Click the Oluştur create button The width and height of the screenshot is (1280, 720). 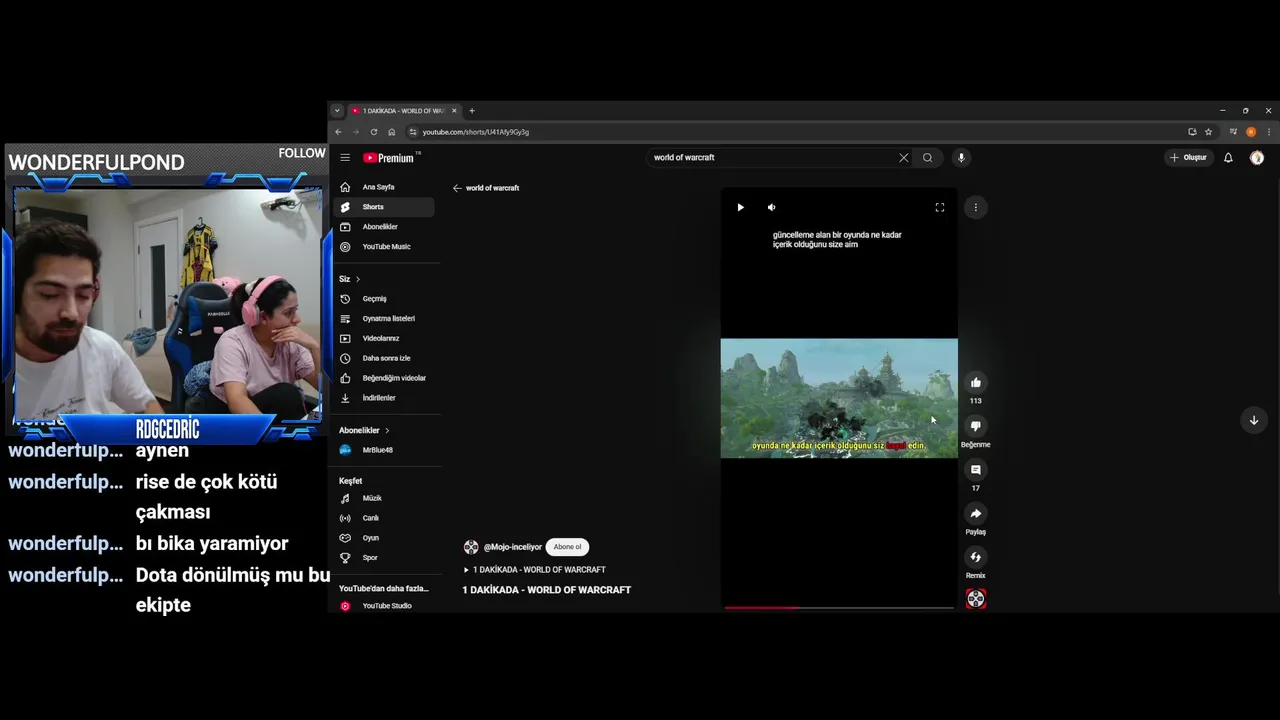click(x=1188, y=157)
